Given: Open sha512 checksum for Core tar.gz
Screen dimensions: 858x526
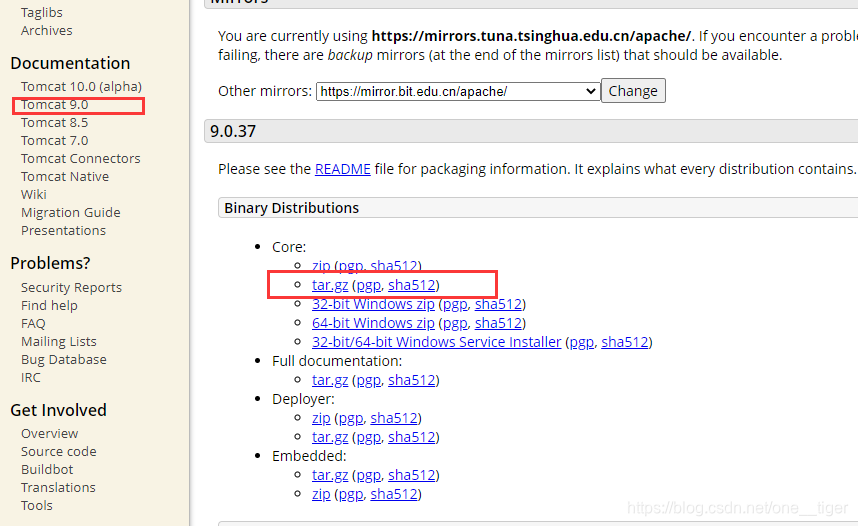Looking at the screenshot, I should pos(411,285).
